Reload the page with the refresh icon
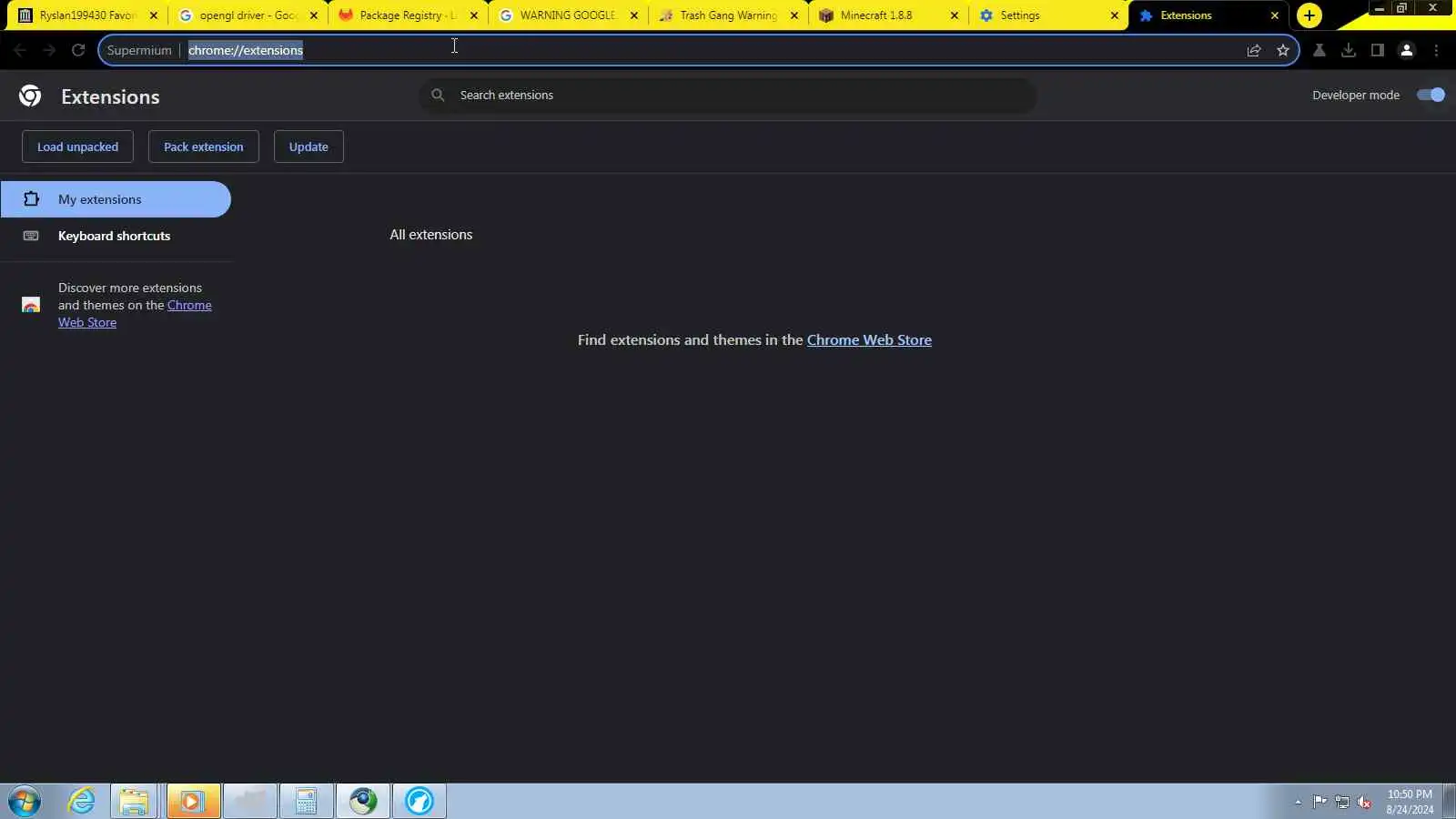The image size is (1456, 819). [x=78, y=50]
